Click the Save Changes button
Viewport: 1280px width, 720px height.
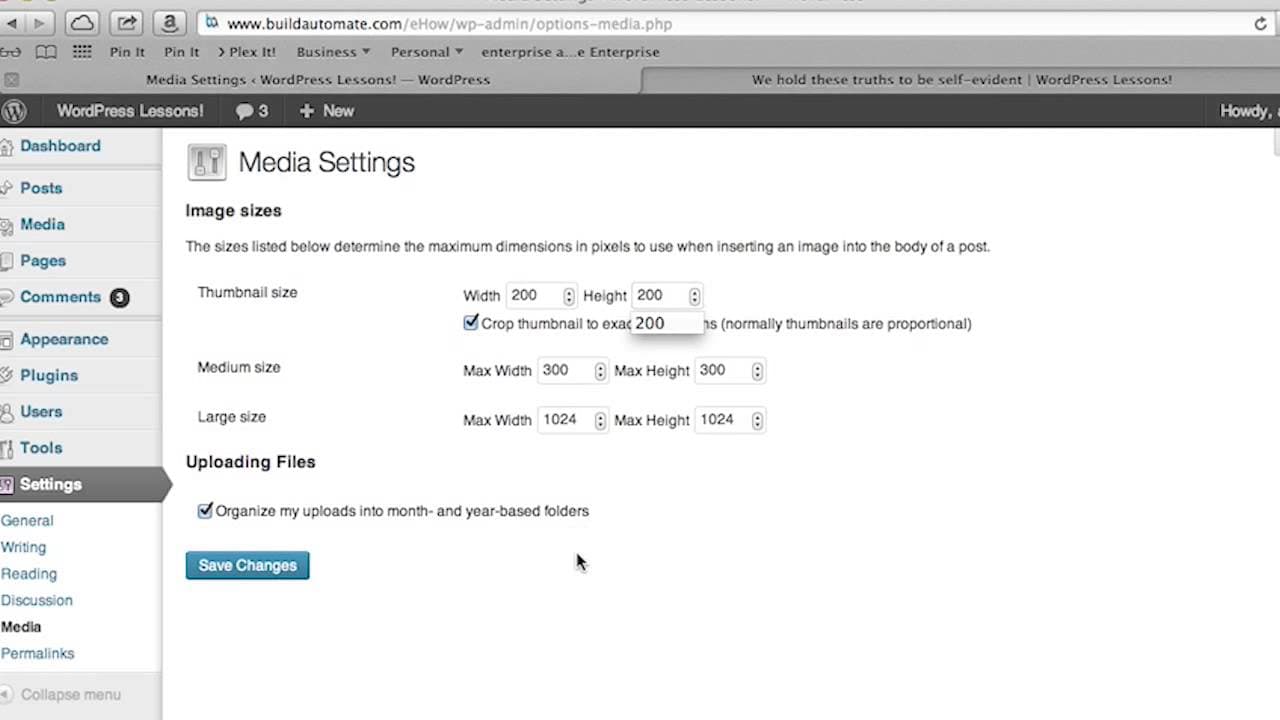247,565
